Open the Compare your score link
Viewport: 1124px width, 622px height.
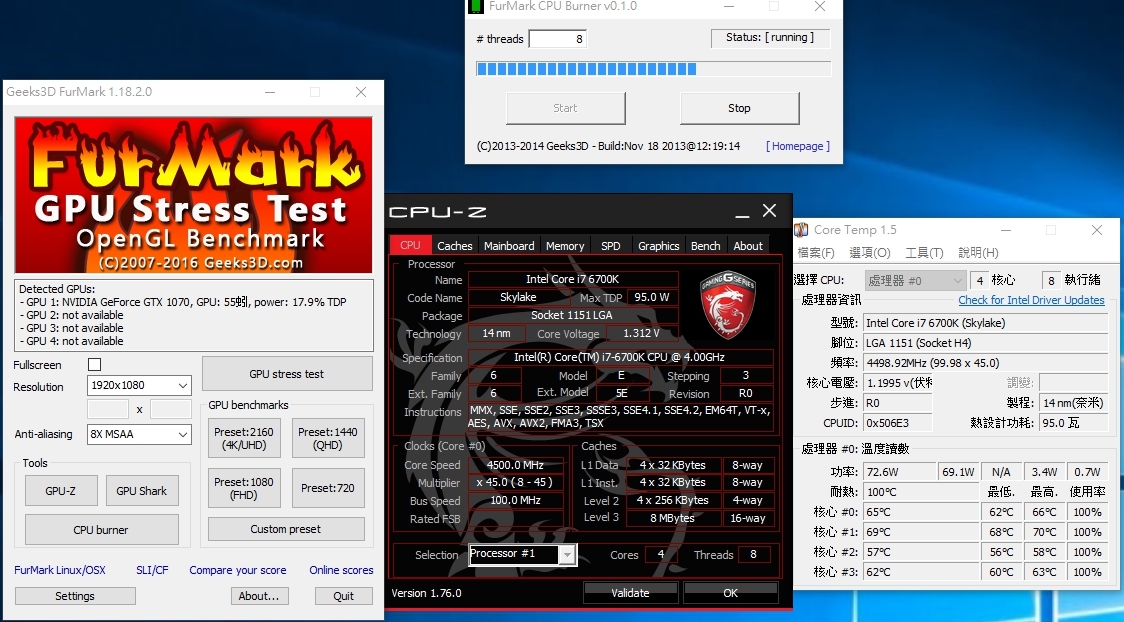(x=238, y=570)
